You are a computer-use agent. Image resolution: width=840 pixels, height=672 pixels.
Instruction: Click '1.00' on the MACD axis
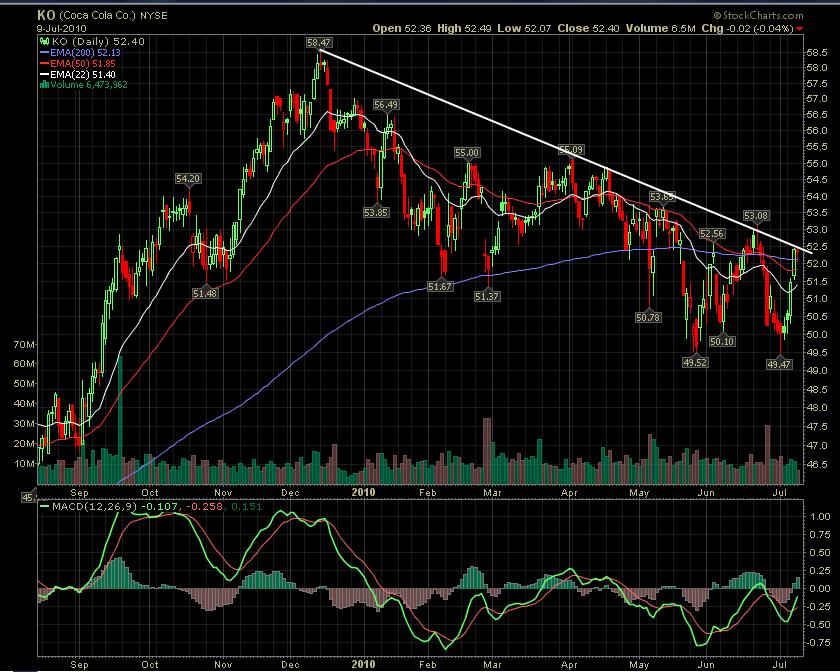[820, 517]
